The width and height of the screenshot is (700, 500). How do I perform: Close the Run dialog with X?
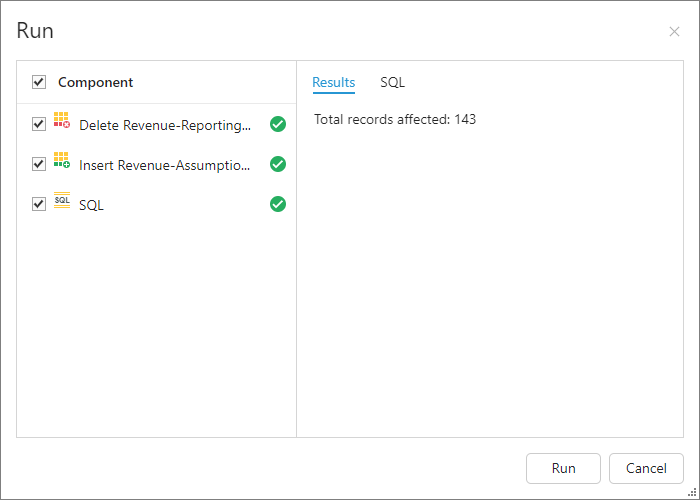674,32
